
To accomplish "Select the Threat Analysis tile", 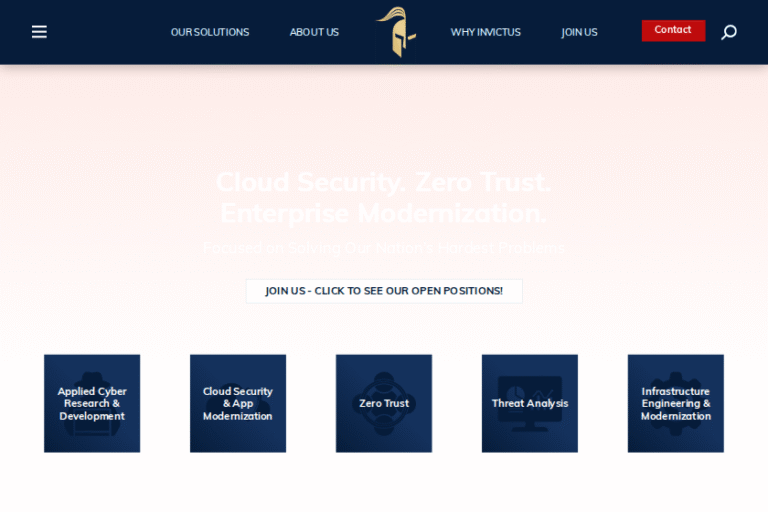I will point(530,403).
